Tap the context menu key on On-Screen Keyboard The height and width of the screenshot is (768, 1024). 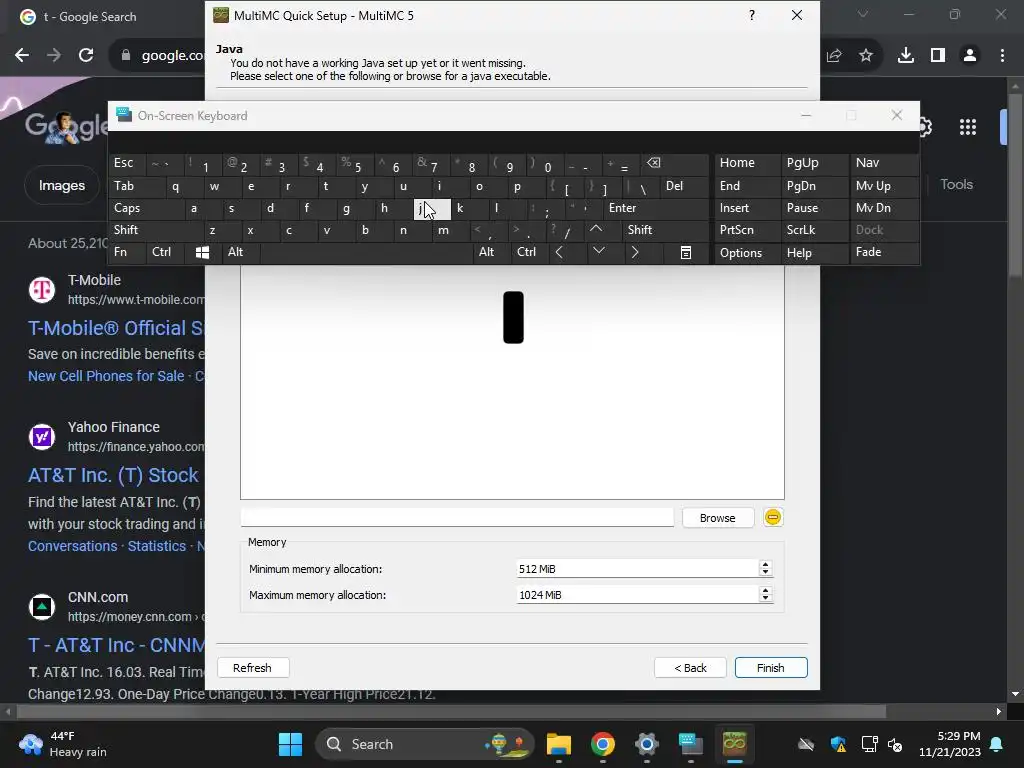(x=685, y=252)
